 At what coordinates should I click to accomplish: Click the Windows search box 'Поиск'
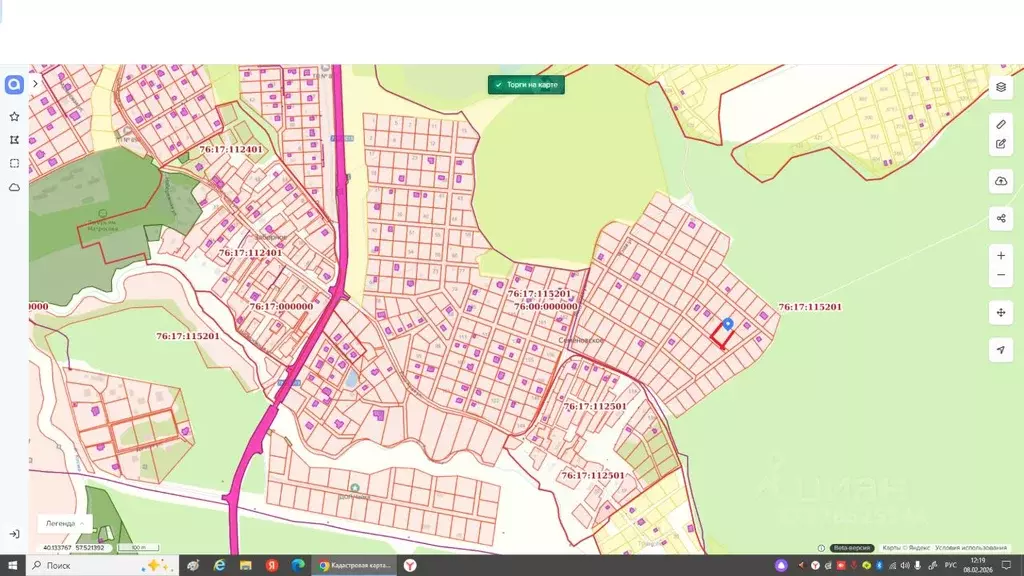click(102, 566)
